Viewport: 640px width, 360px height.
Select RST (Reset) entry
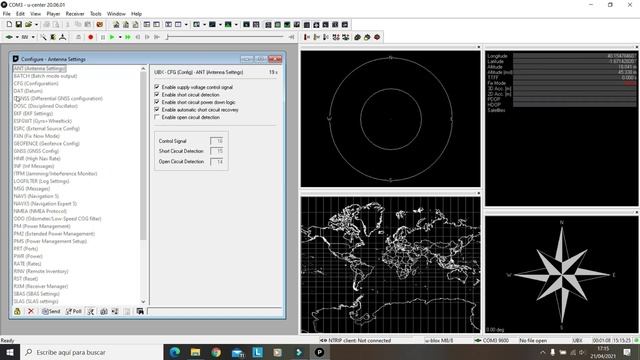click(26, 279)
